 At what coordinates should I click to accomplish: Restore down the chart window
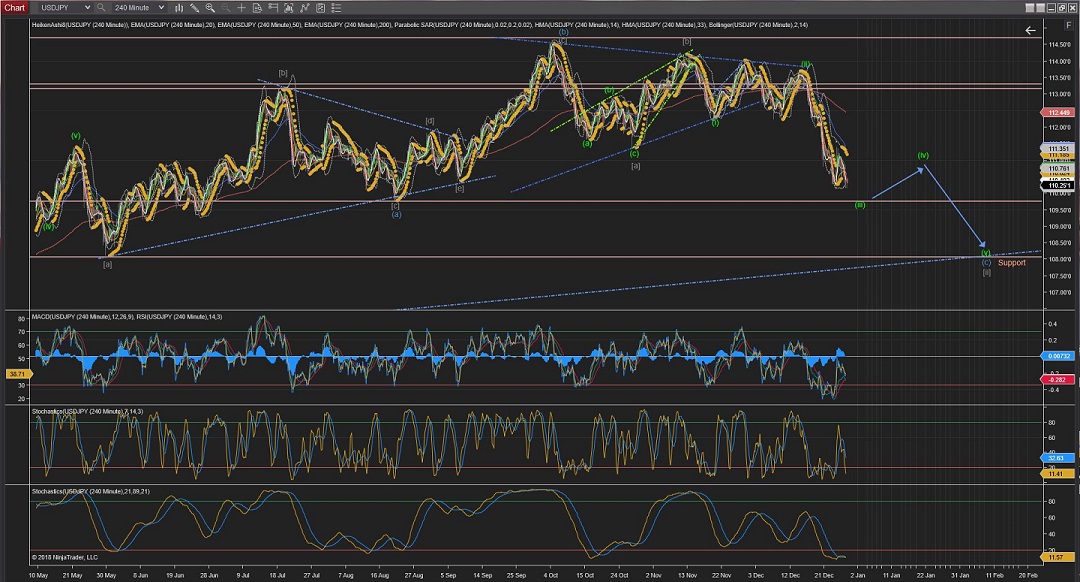pos(1060,8)
